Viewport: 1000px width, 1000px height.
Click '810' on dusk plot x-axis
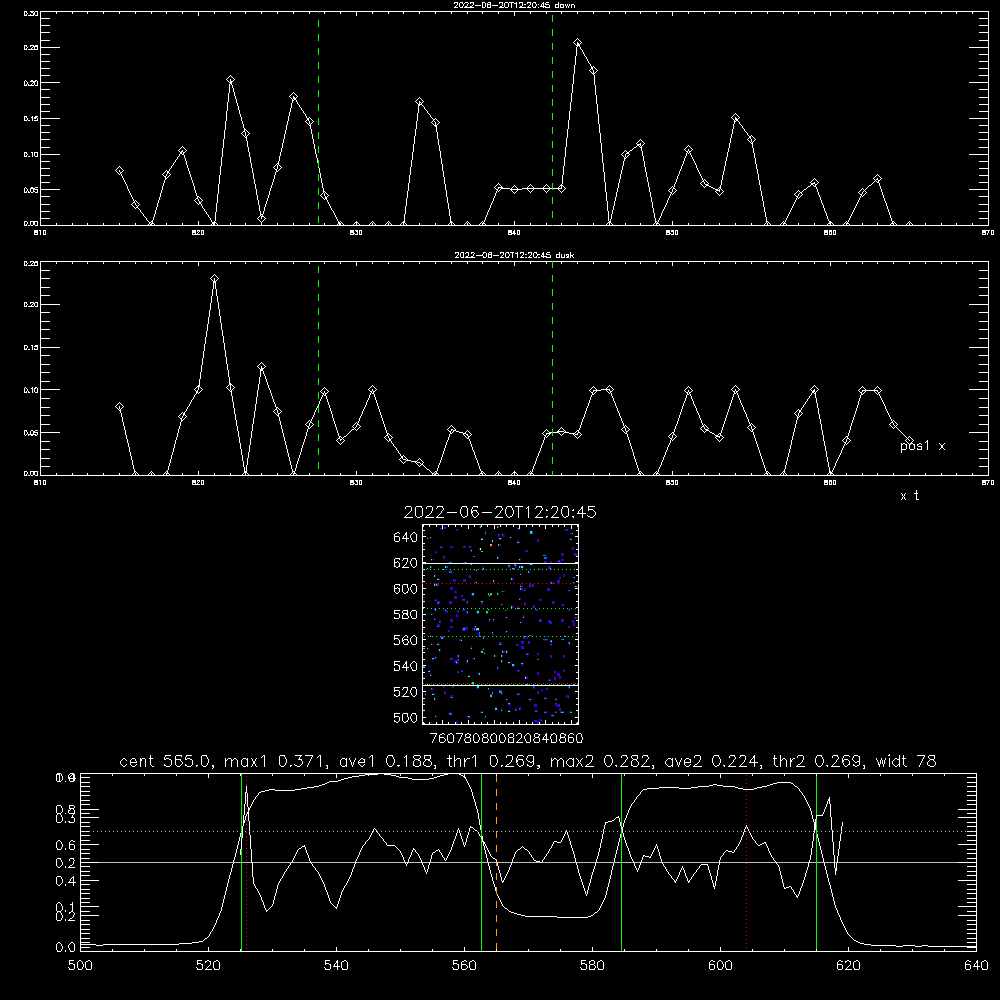40,483
